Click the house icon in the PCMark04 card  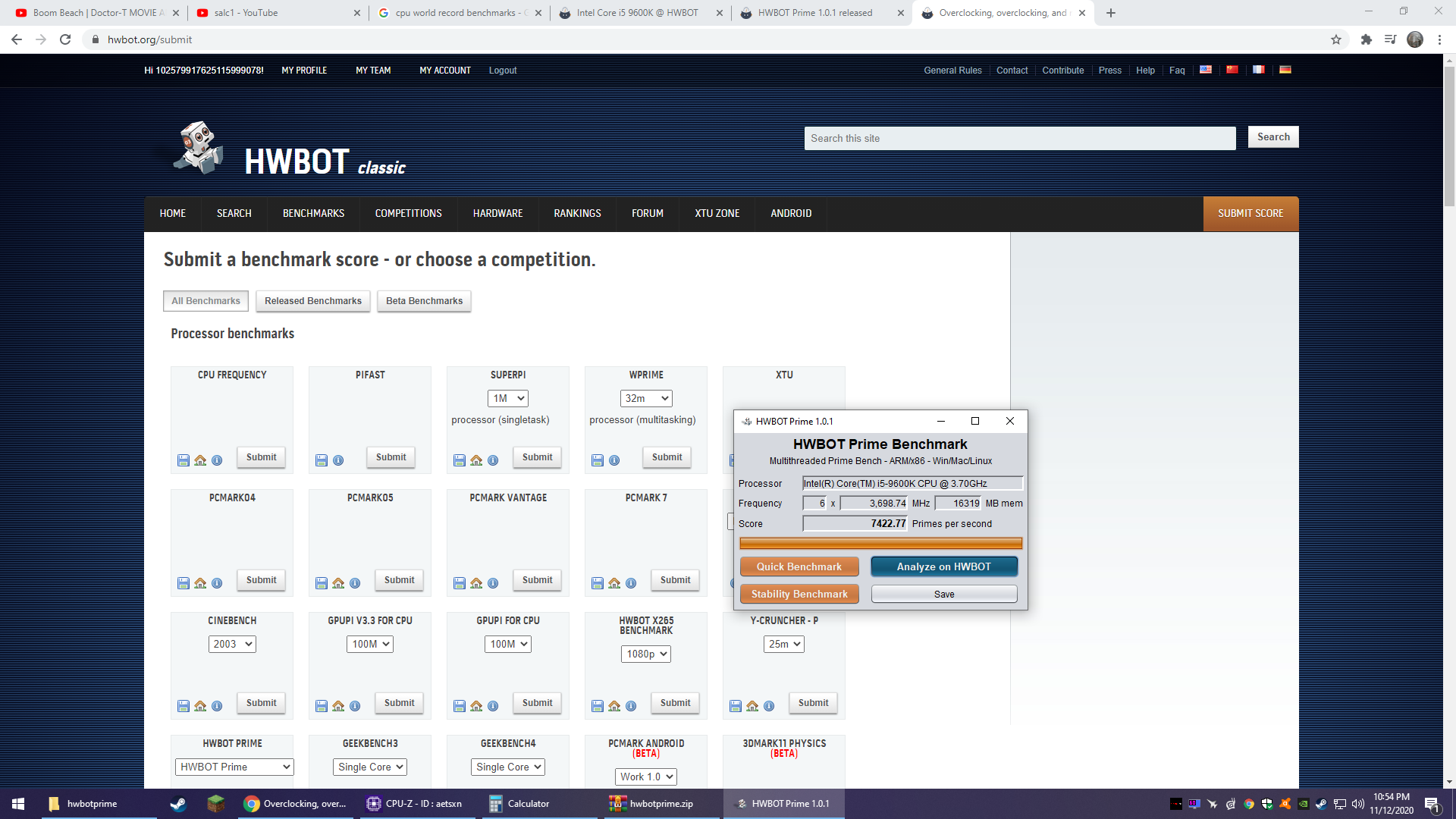click(200, 583)
